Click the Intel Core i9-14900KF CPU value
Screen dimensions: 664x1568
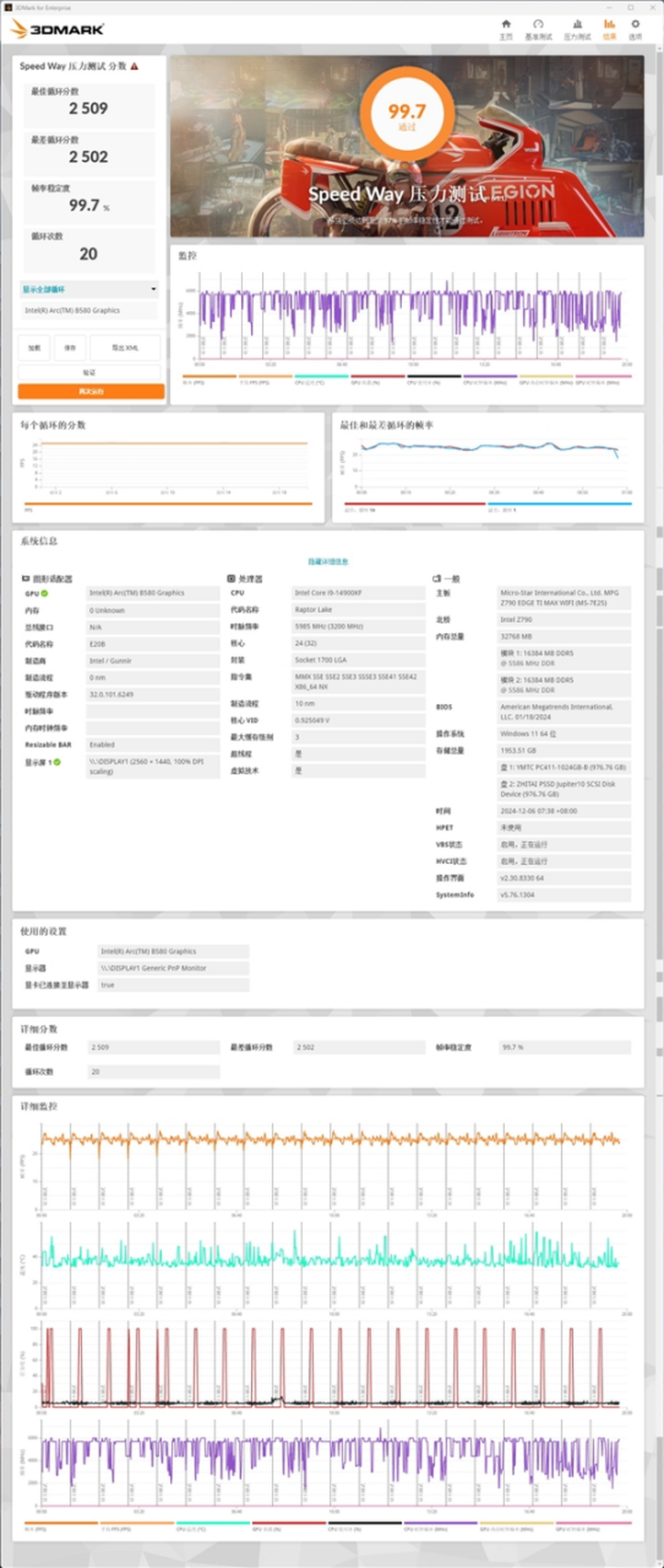(358, 593)
